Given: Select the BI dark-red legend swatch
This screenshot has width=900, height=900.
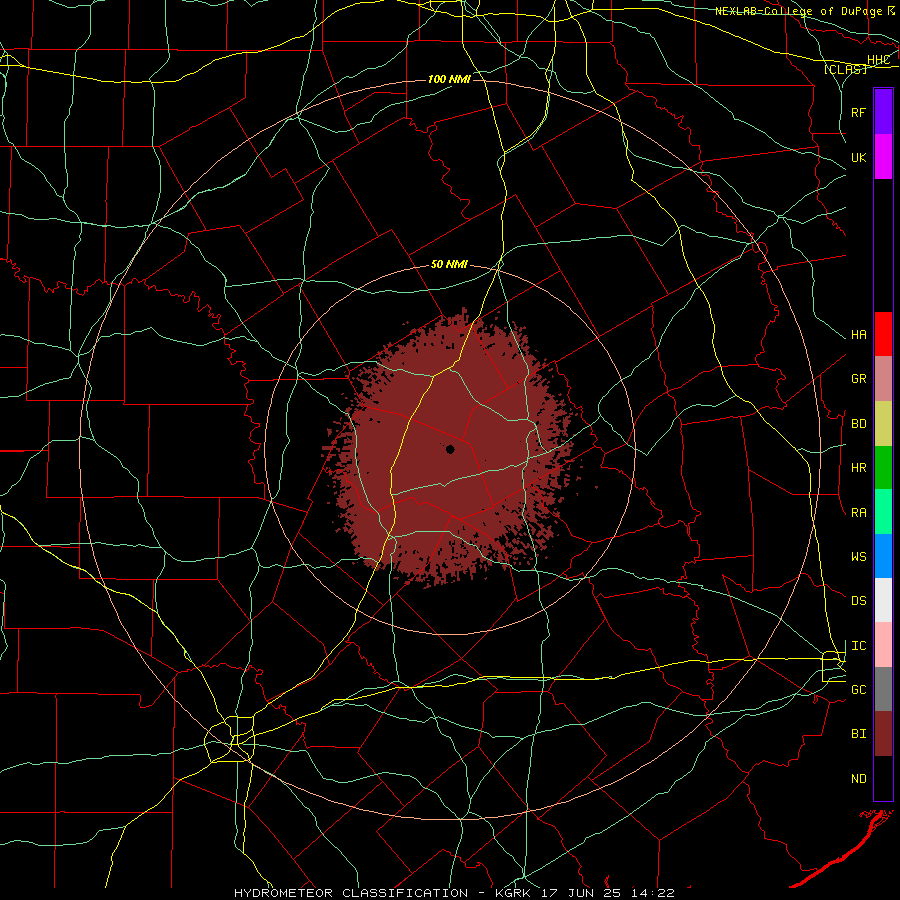Looking at the screenshot, I should click(883, 734).
